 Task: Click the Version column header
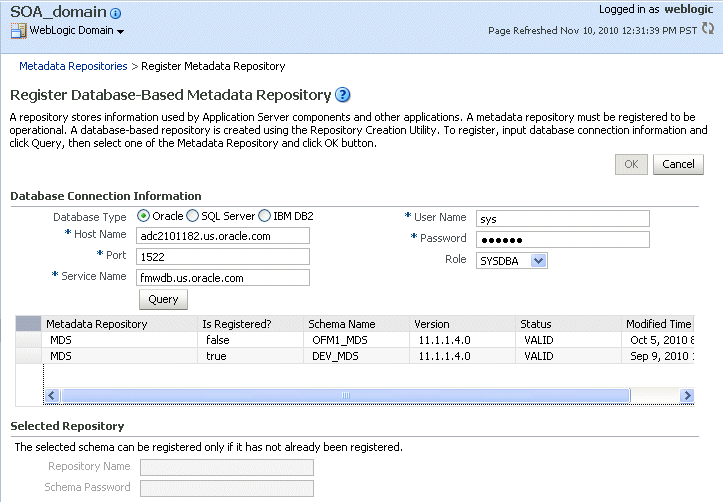click(x=463, y=324)
